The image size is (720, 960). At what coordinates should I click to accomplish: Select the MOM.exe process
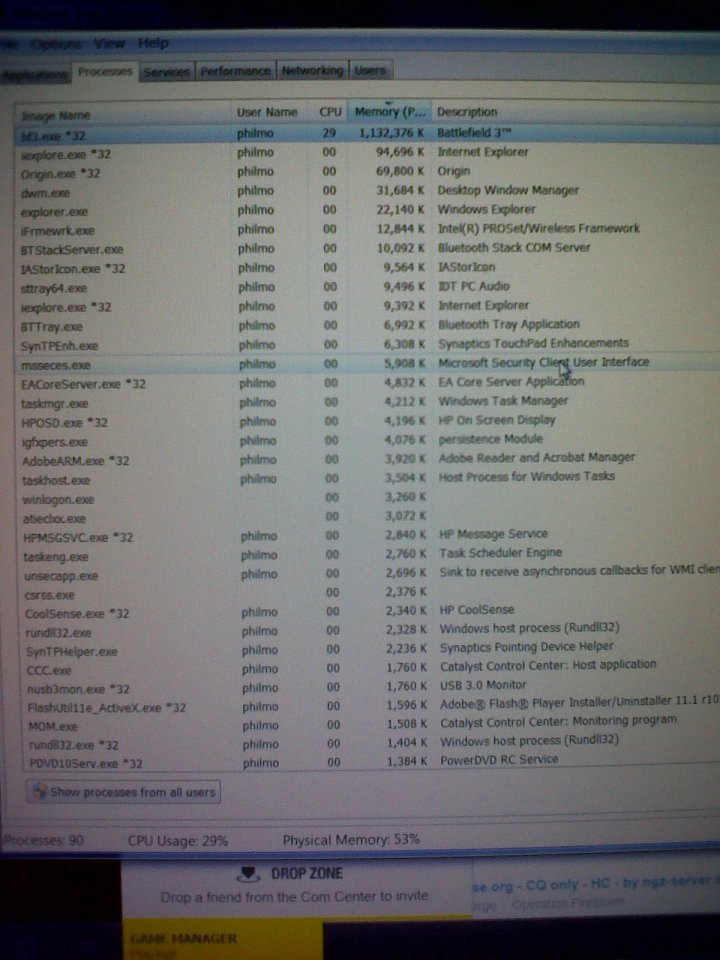click(53, 727)
